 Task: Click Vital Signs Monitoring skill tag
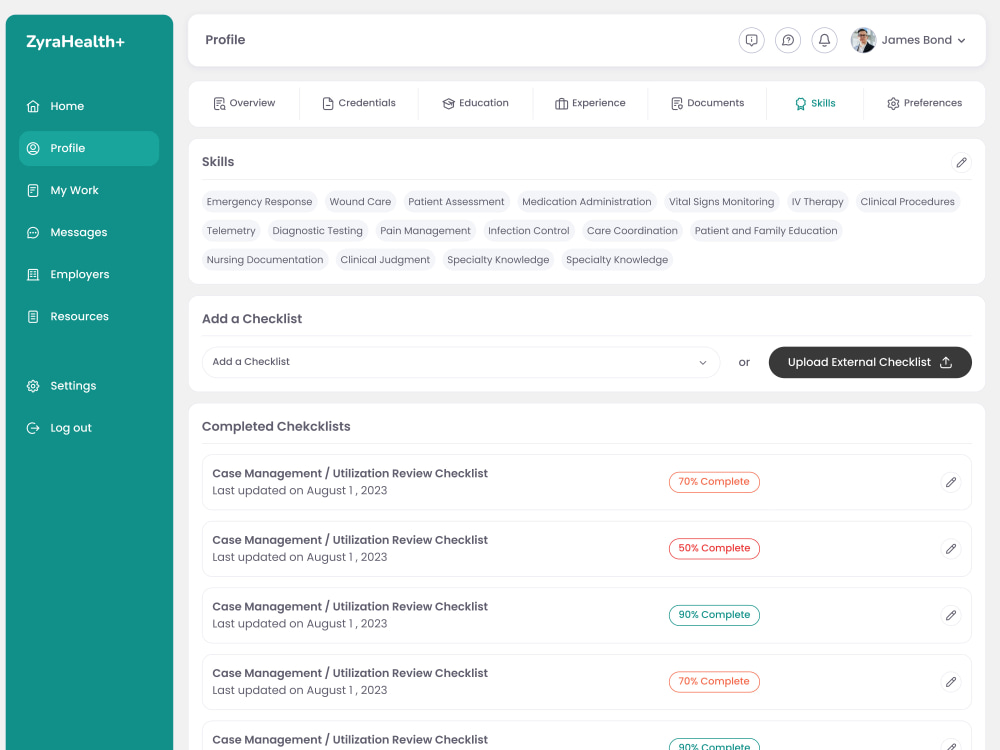(721, 202)
